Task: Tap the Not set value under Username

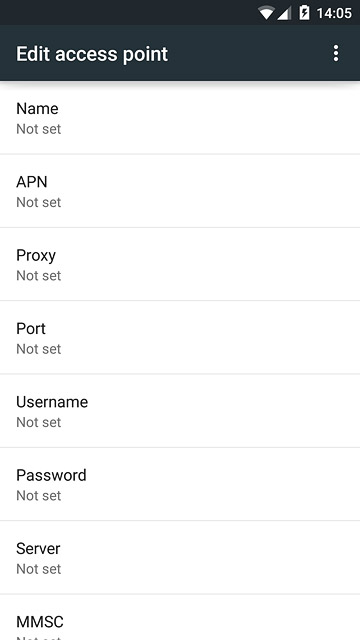Action: pos(39,422)
